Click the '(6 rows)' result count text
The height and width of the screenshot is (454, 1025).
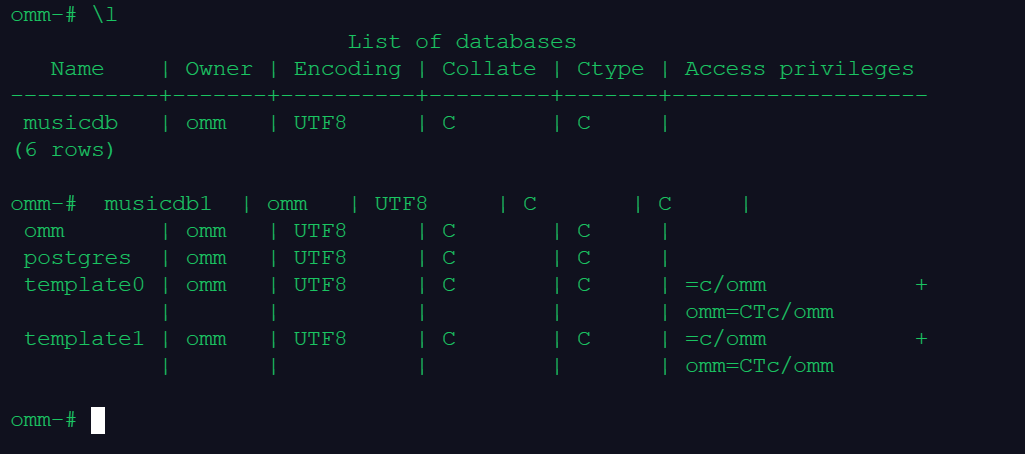tap(63, 150)
